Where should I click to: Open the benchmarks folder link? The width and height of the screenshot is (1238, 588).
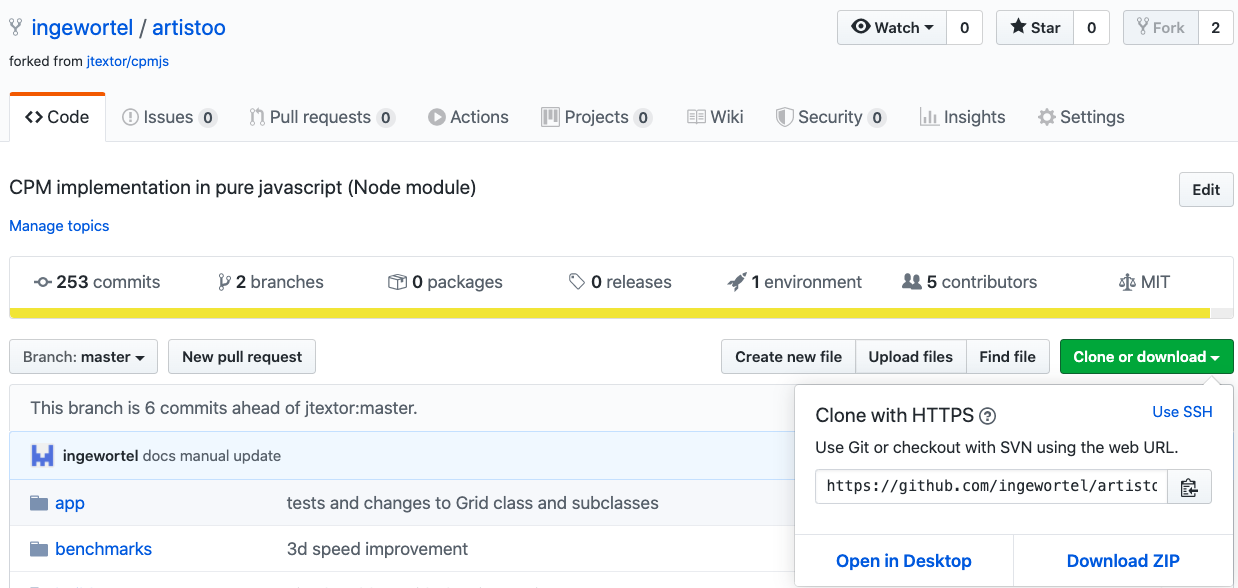(x=104, y=549)
